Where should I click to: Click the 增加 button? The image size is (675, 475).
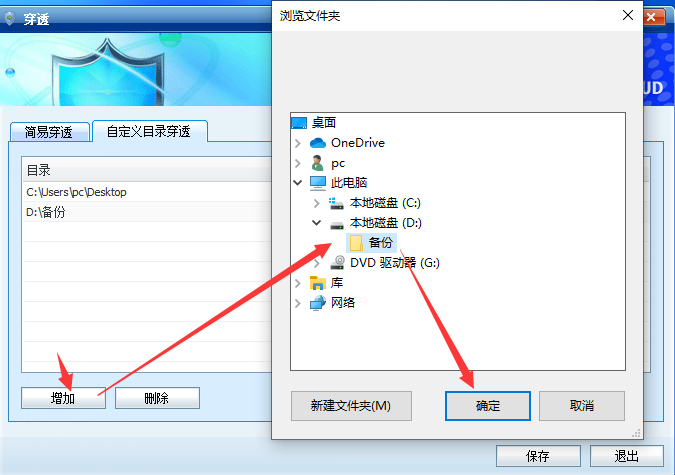pos(63,398)
